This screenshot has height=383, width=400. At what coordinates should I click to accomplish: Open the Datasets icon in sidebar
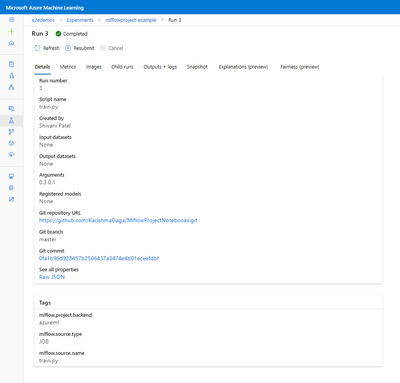tap(12, 109)
